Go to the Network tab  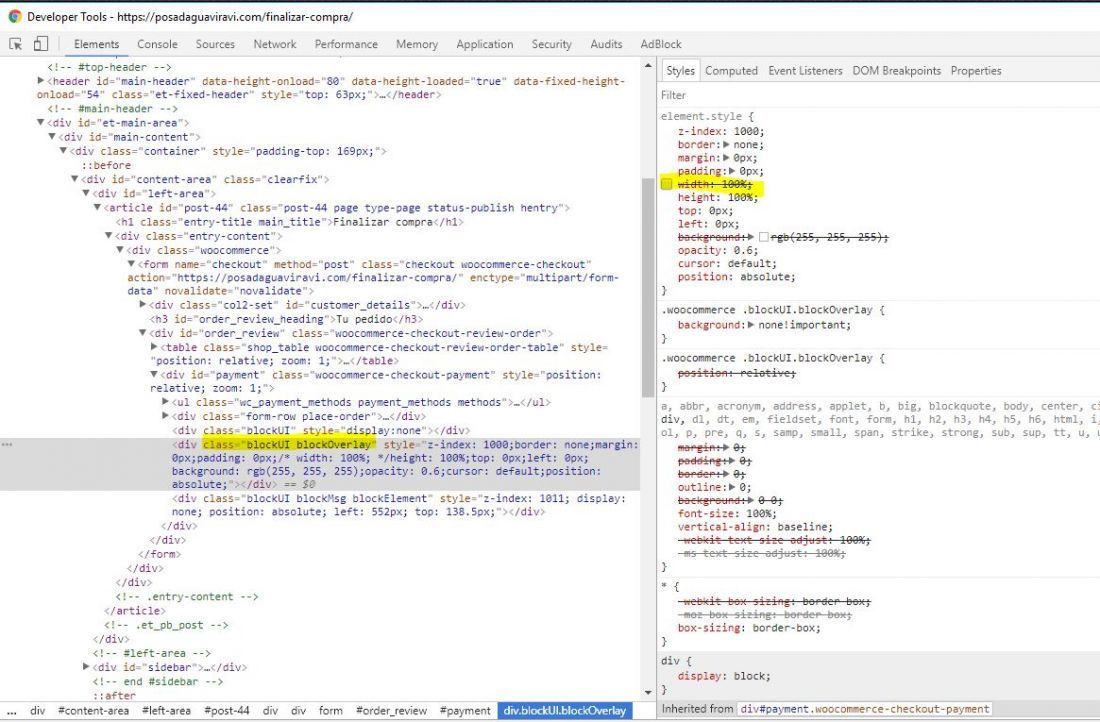point(275,44)
